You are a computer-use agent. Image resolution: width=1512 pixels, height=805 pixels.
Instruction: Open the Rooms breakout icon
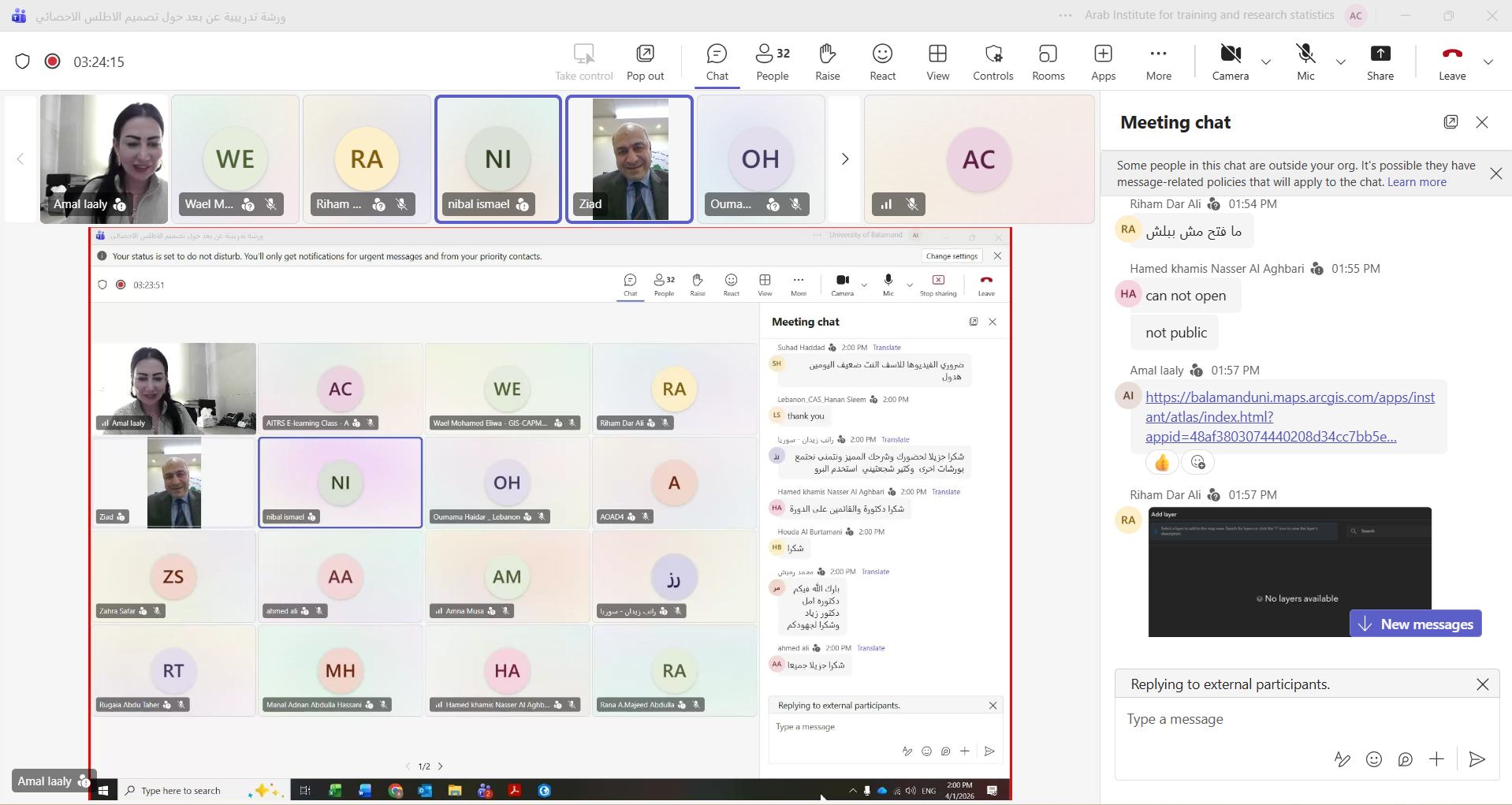pyautogui.click(x=1048, y=61)
